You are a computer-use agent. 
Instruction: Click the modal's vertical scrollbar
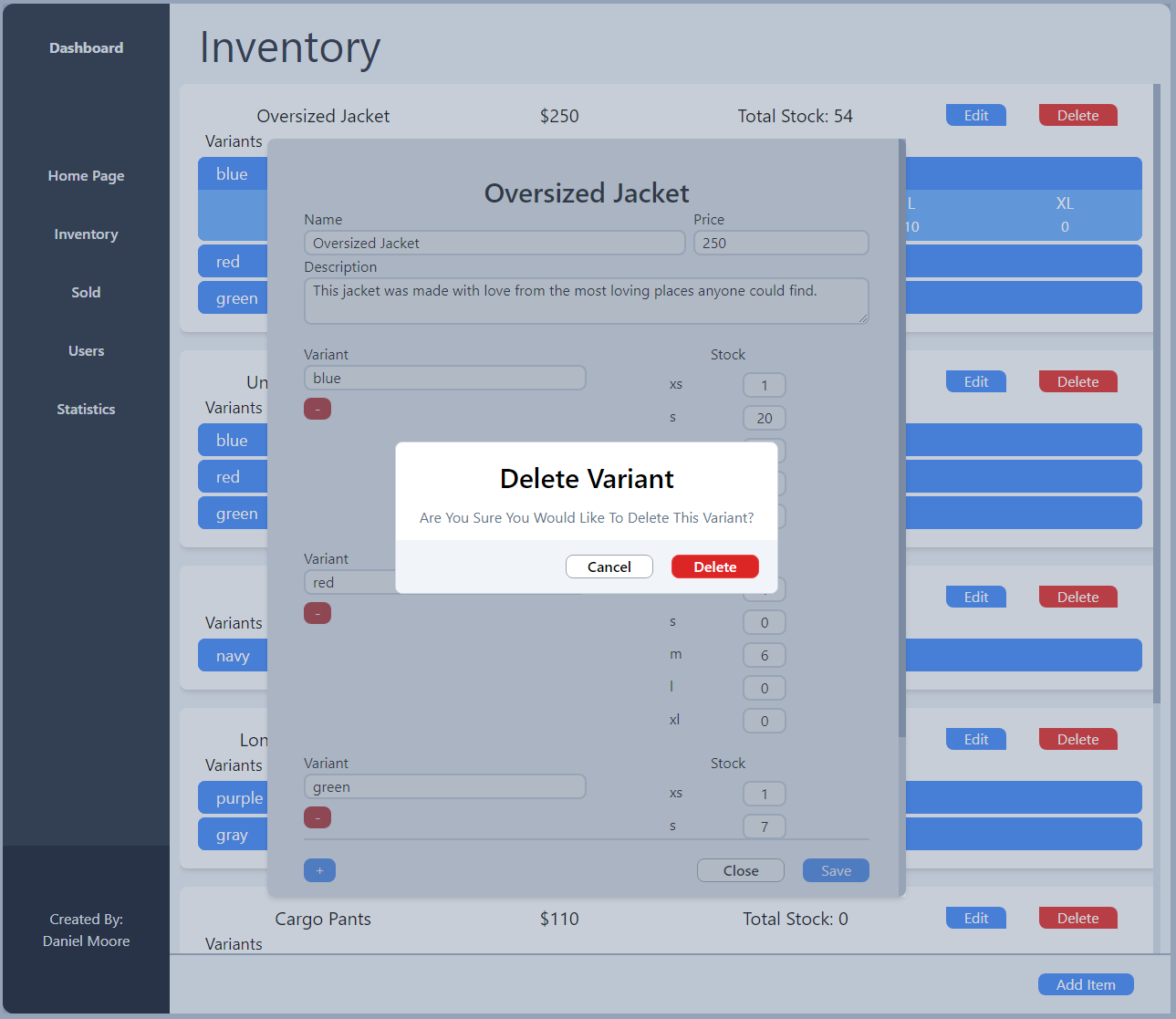902,438
